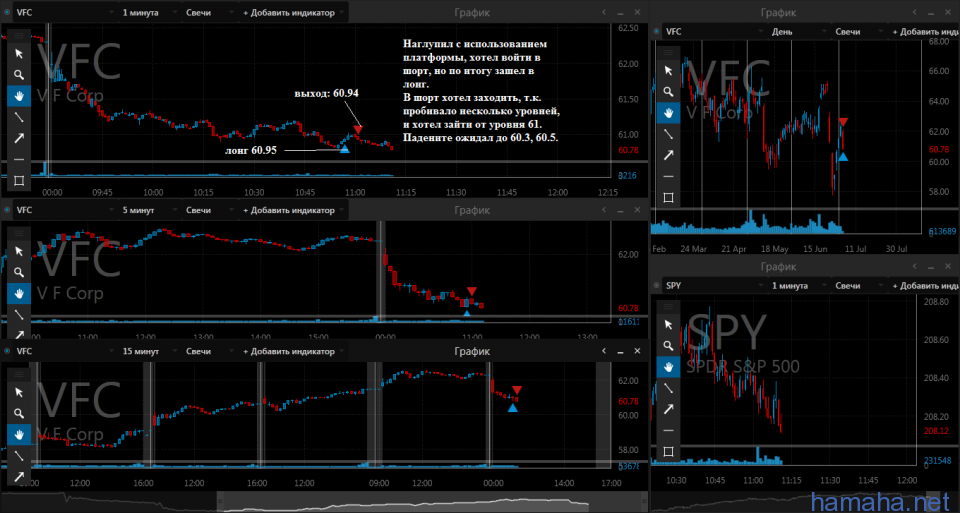Open the 'День' timeframe dropdown

(x=797, y=31)
